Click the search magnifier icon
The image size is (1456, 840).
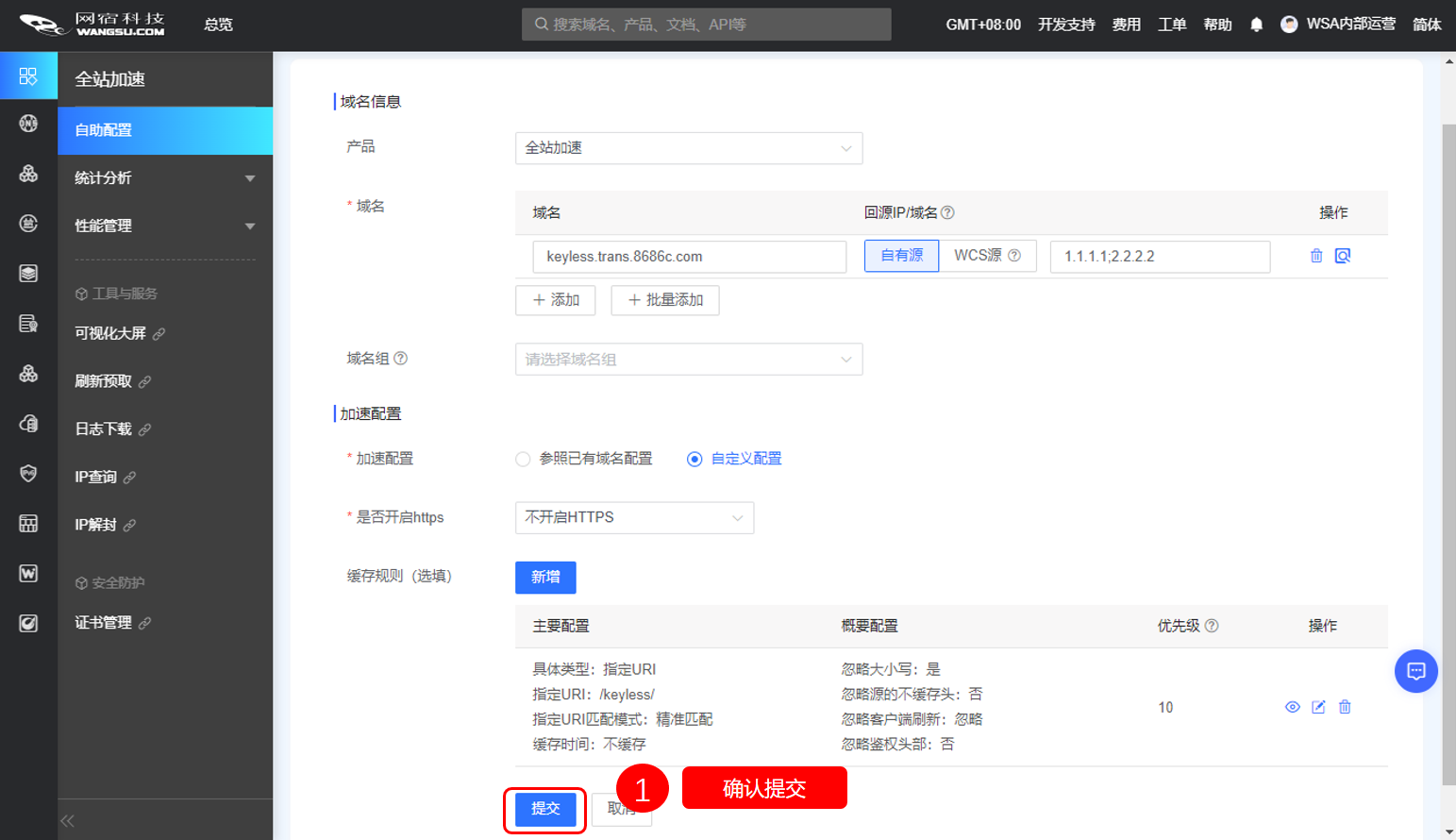542,25
